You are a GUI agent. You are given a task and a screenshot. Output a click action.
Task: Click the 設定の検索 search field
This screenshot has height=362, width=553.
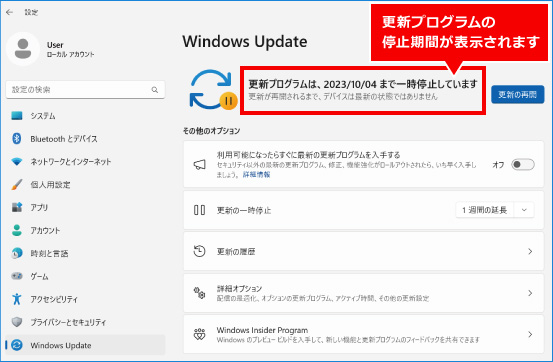click(85, 90)
